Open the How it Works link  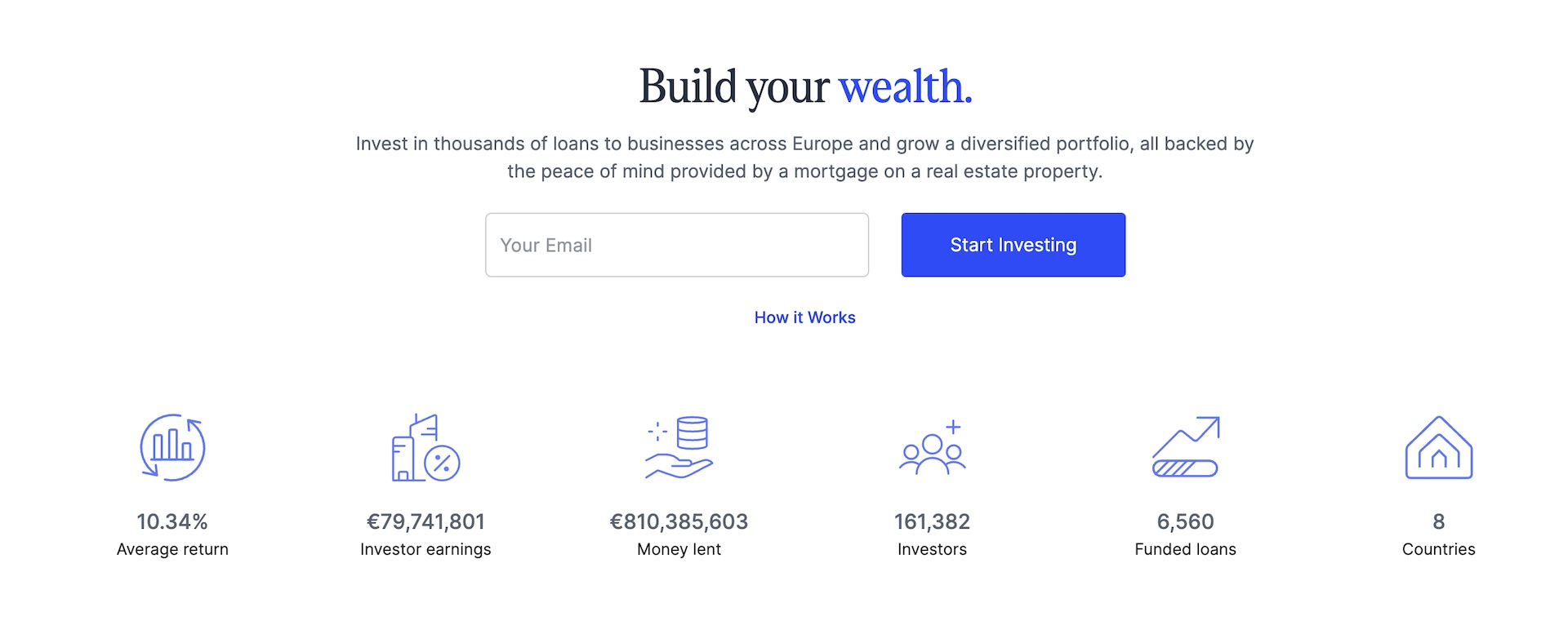point(804,317)
